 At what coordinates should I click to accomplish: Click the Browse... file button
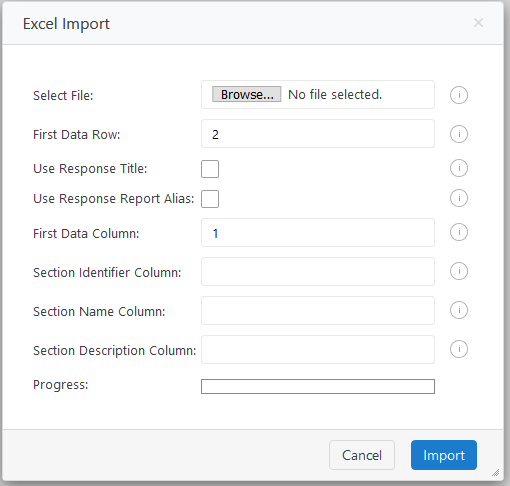[x=247, y=94]
